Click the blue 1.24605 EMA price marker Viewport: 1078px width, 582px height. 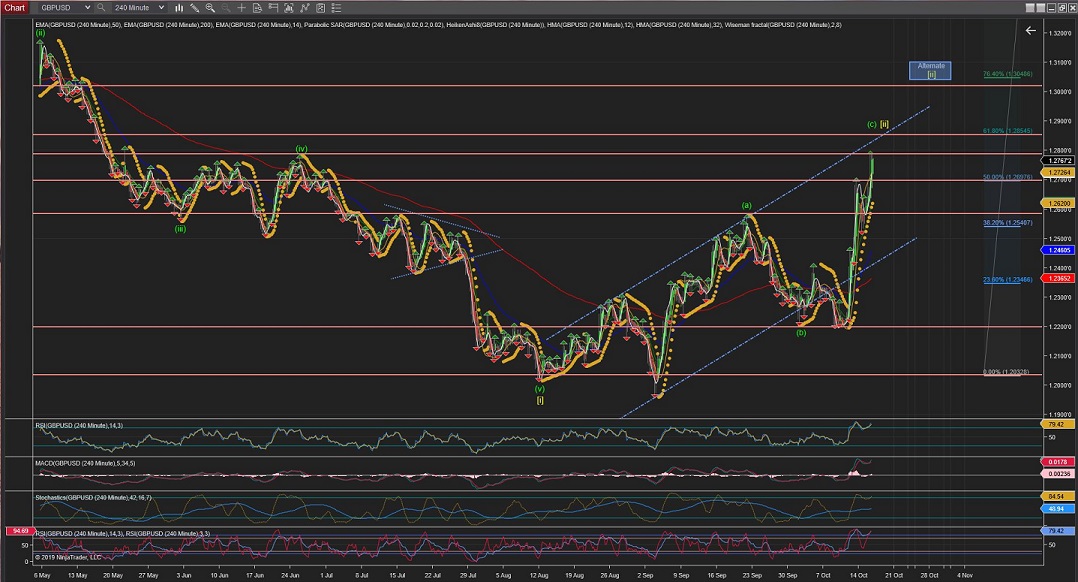(x=1058, y=251)
